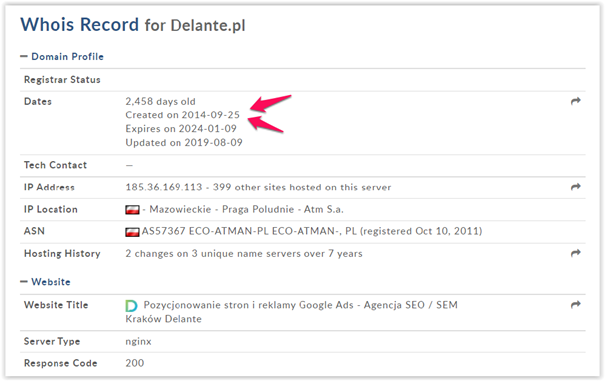
Task: Click the IP Address label
Action: point(49,187)
